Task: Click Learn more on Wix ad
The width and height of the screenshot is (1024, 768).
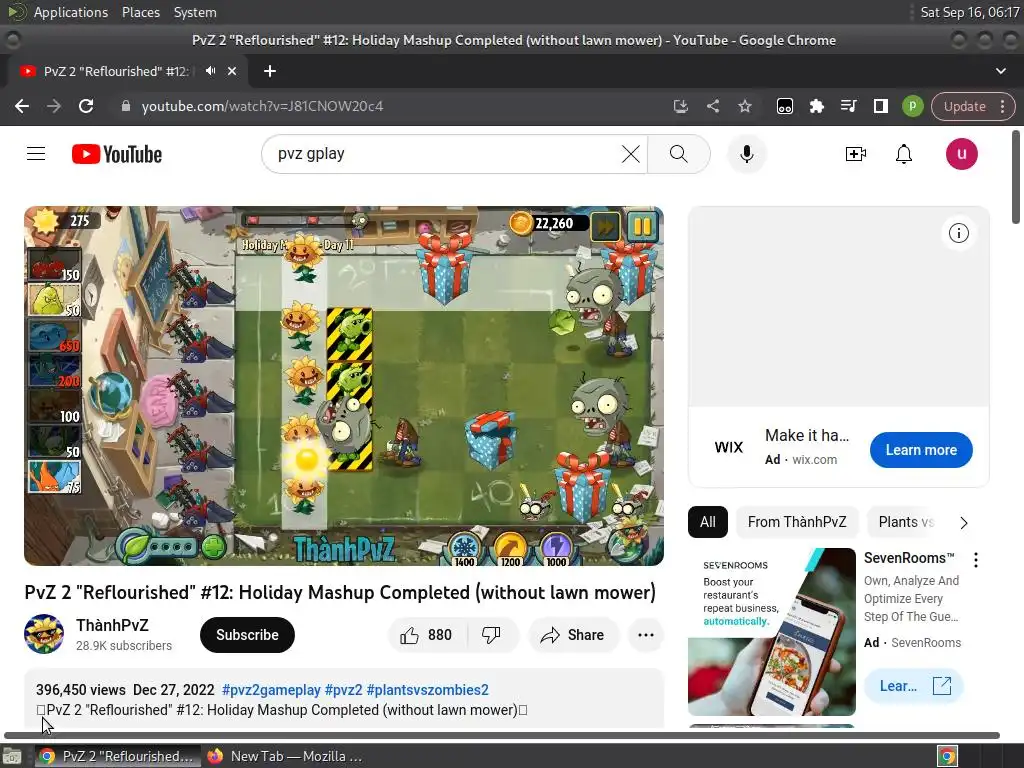Action: (x=921, y=450)
